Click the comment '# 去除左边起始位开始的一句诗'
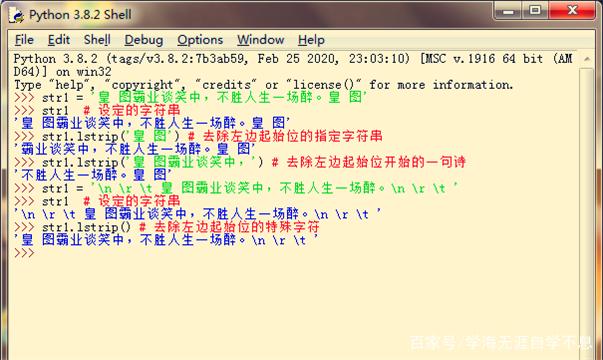 coord(368,162)
